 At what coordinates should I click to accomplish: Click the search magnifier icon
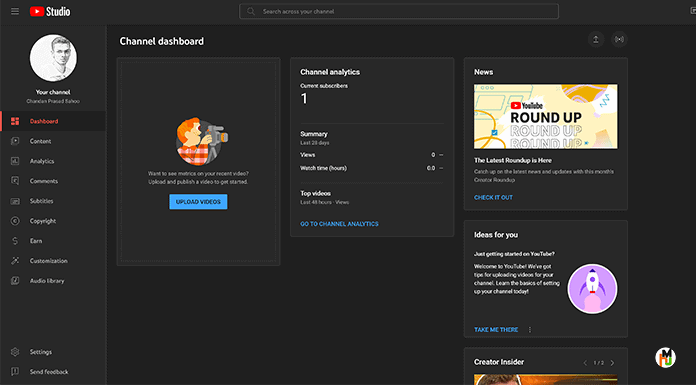[x=251, y=12]
